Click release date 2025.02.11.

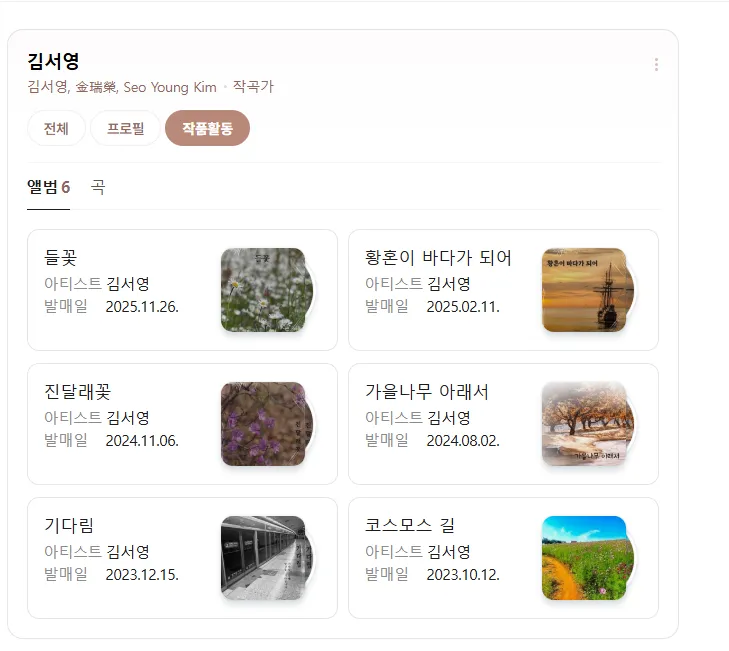(463, 307)
